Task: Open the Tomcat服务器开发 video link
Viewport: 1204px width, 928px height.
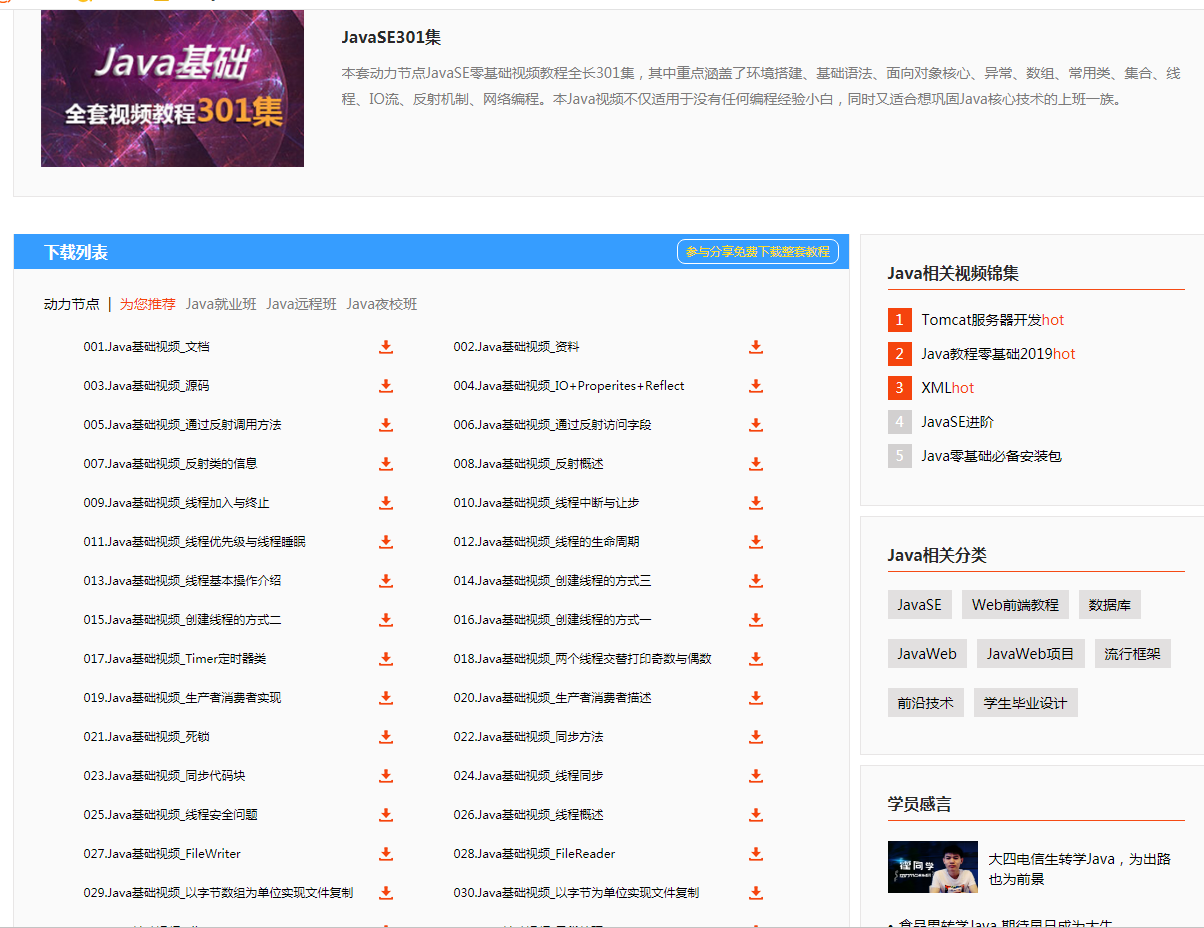Action: [981, 320]
